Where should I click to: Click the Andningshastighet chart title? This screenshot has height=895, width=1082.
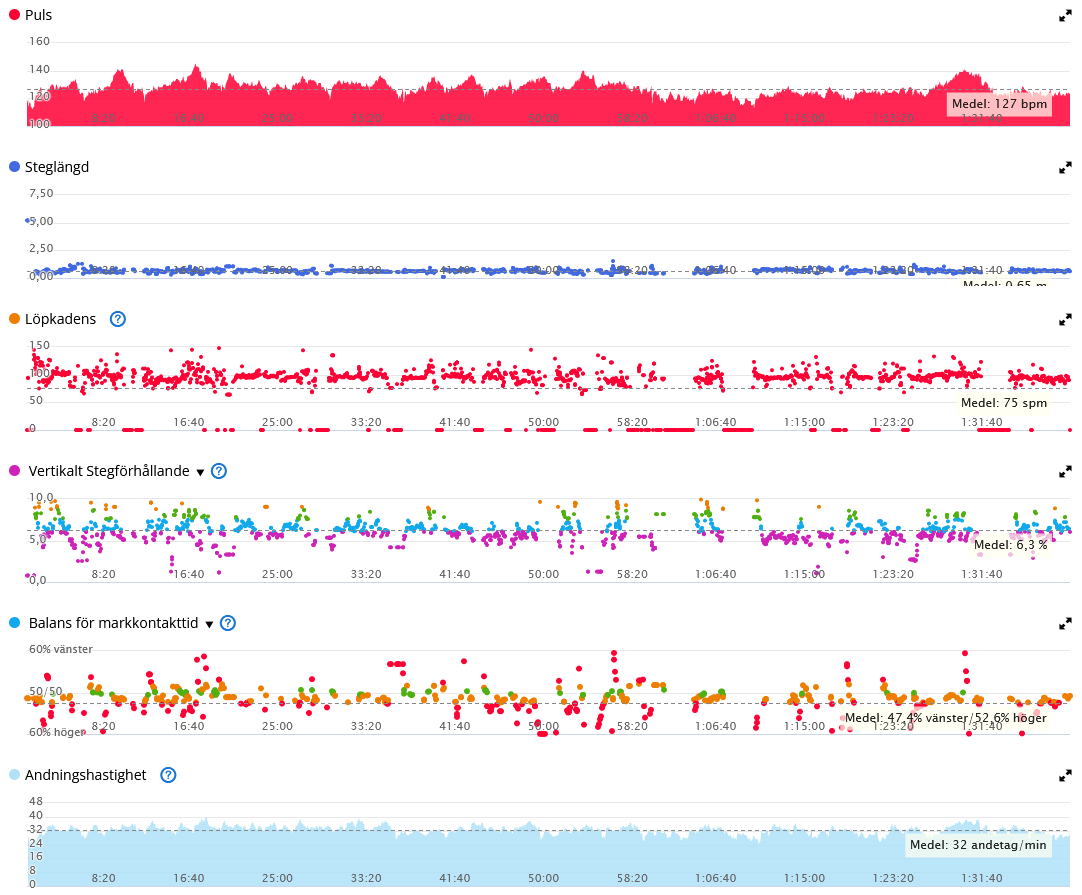[86, 775]
